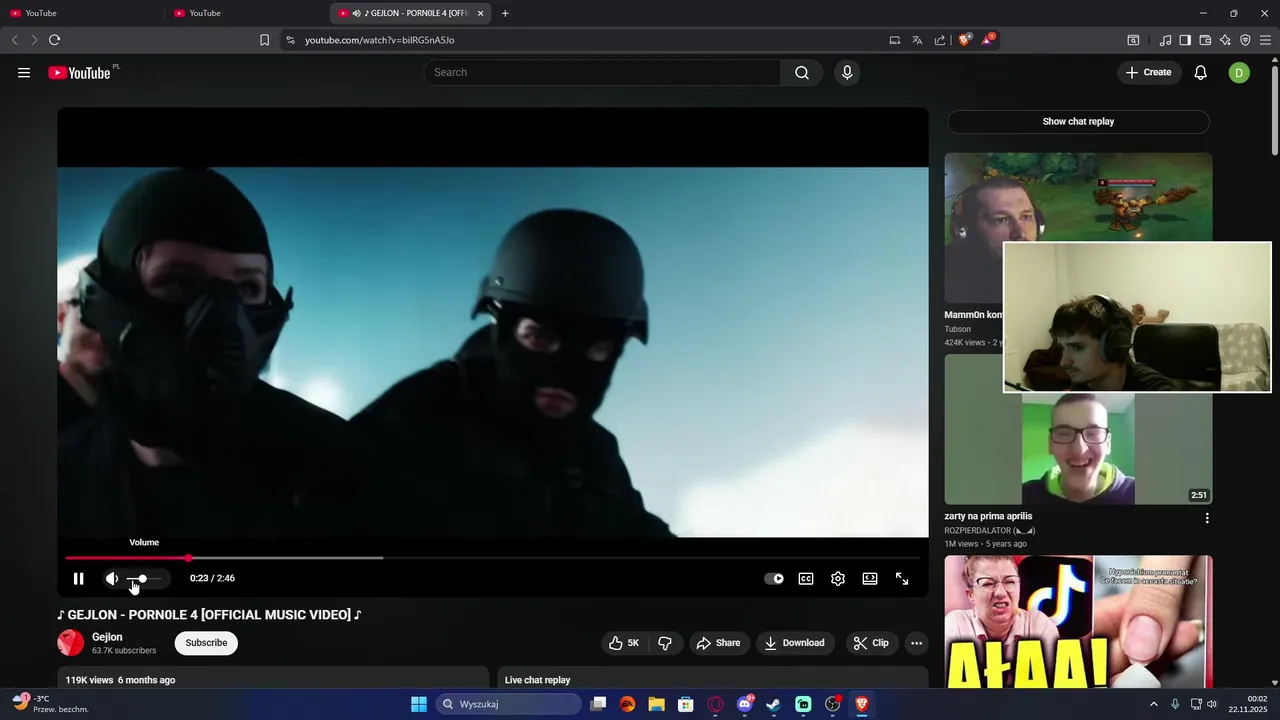
Task: Click the magnifier search button
Action: click(x=802, y=72)
